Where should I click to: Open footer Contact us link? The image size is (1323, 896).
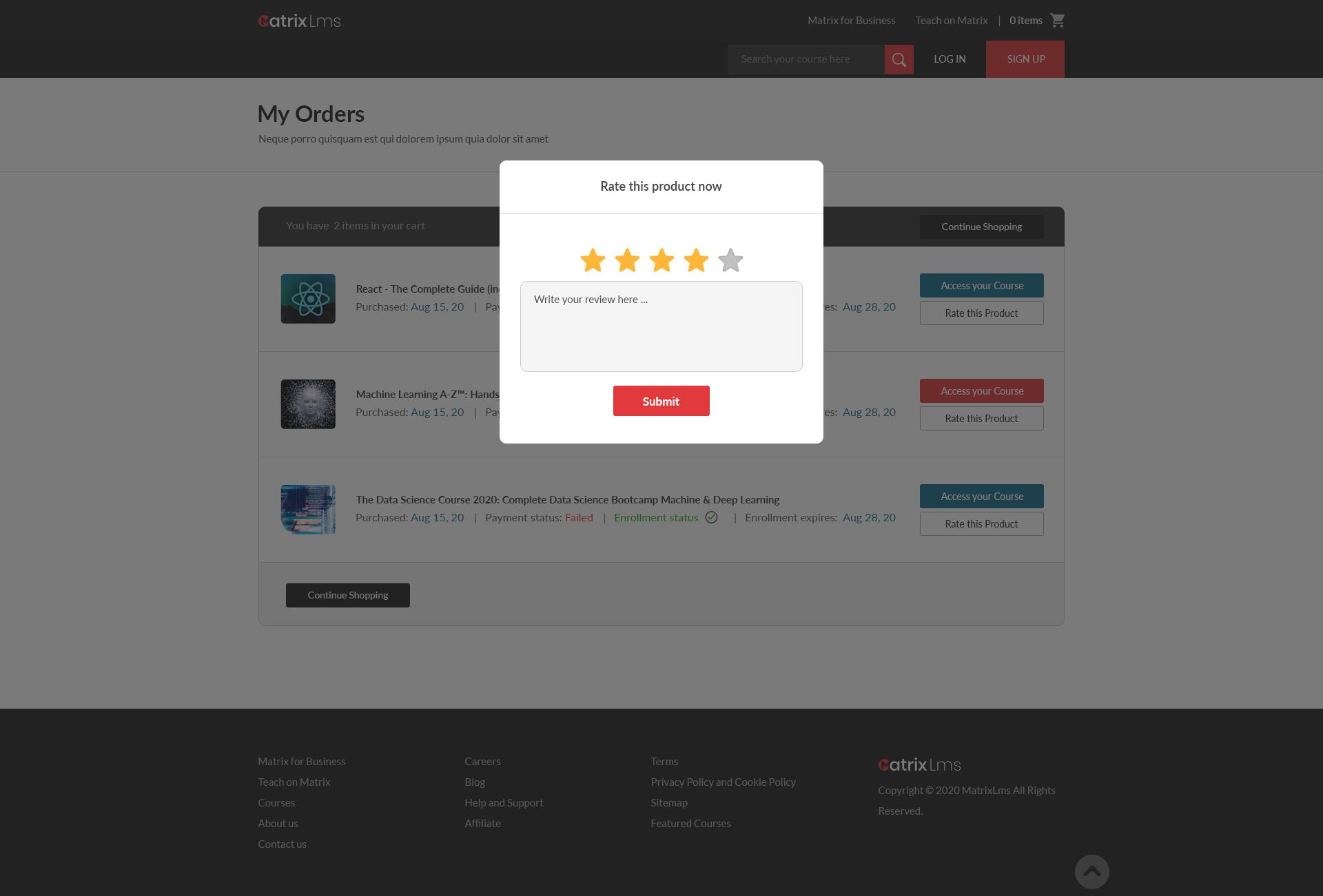point(282,844)
